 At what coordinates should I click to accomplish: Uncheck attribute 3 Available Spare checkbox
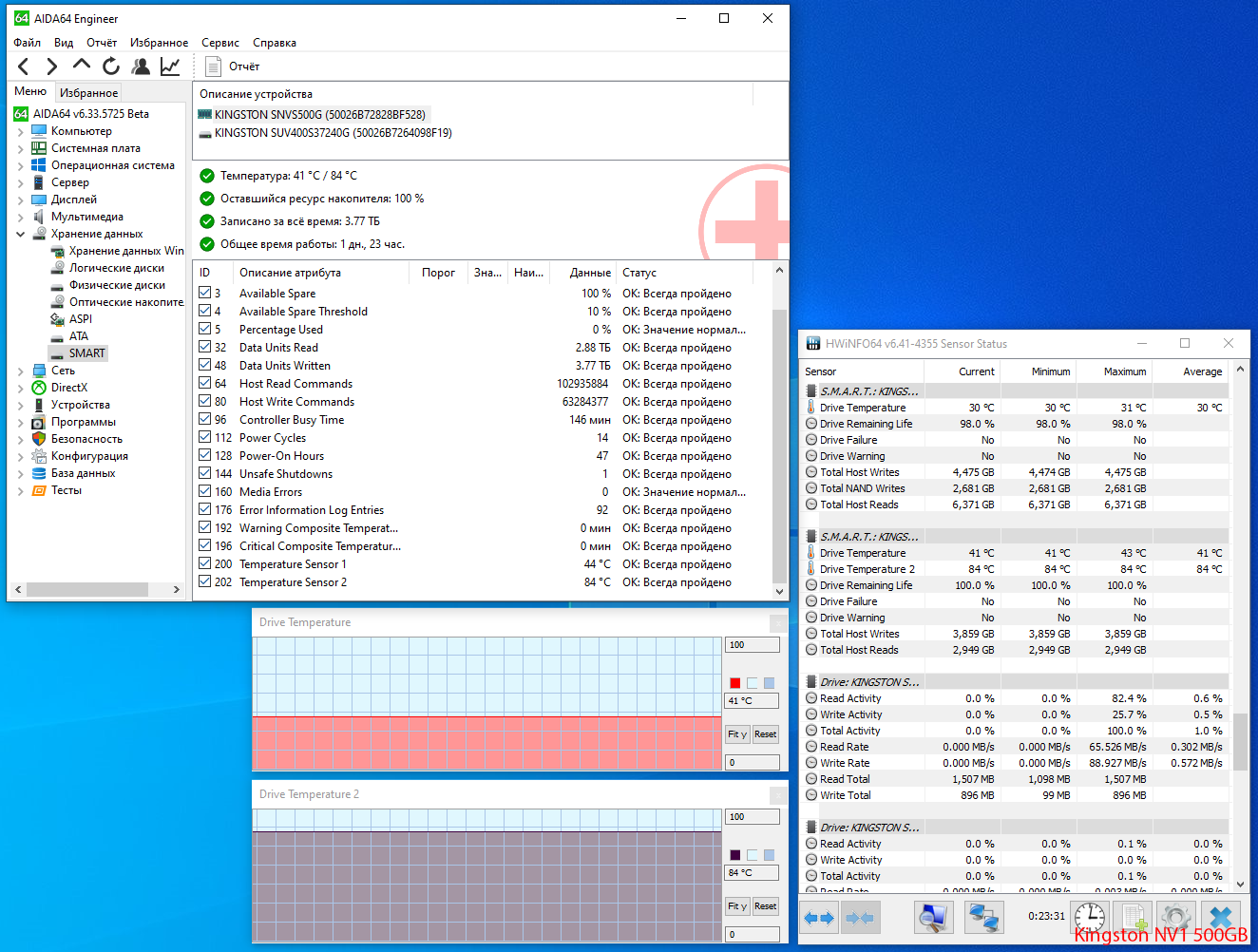click(x=205, y=293)
